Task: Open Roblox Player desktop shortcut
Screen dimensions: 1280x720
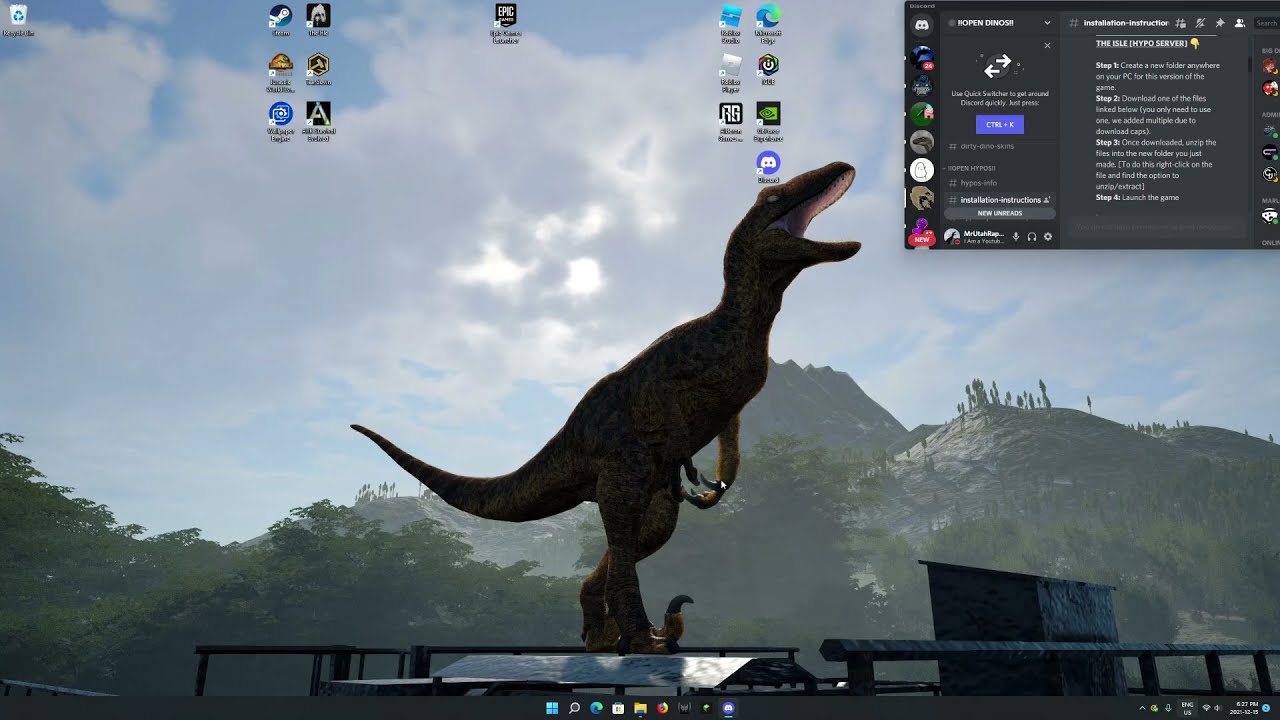Action: [731, 73]
